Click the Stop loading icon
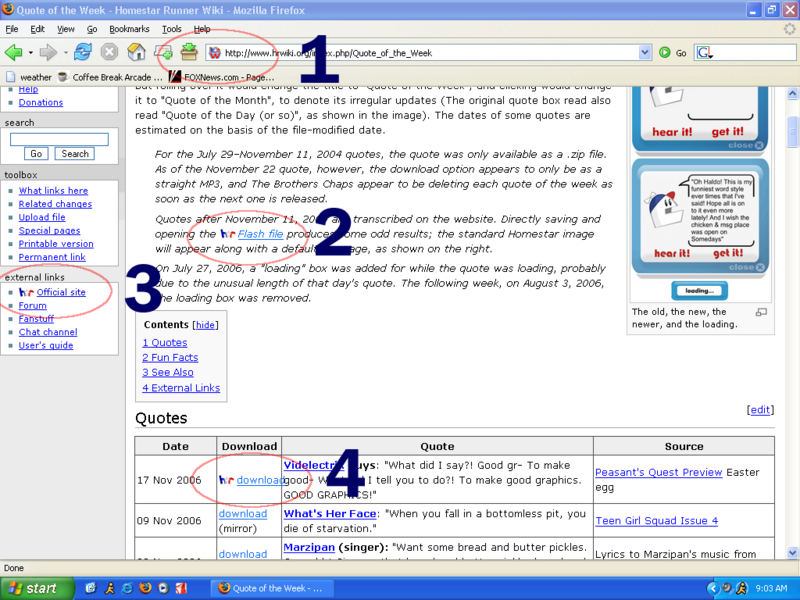800x600 pixels. [109, 52]
